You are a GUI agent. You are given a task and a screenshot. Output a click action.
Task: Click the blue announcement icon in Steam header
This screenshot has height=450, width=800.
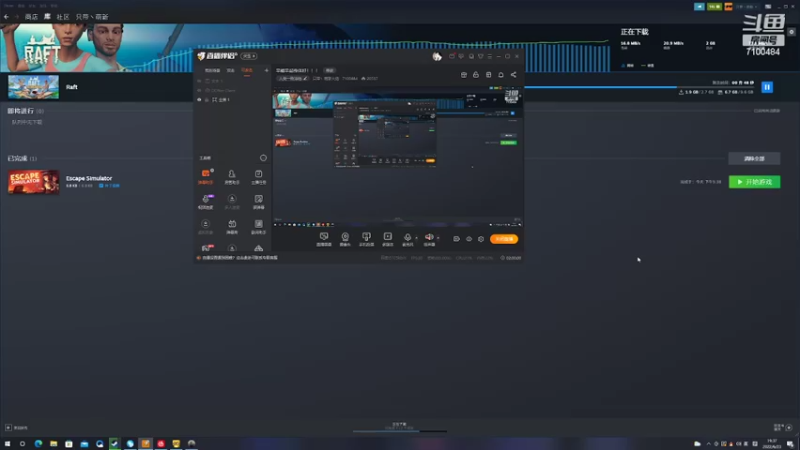[699, 7]
